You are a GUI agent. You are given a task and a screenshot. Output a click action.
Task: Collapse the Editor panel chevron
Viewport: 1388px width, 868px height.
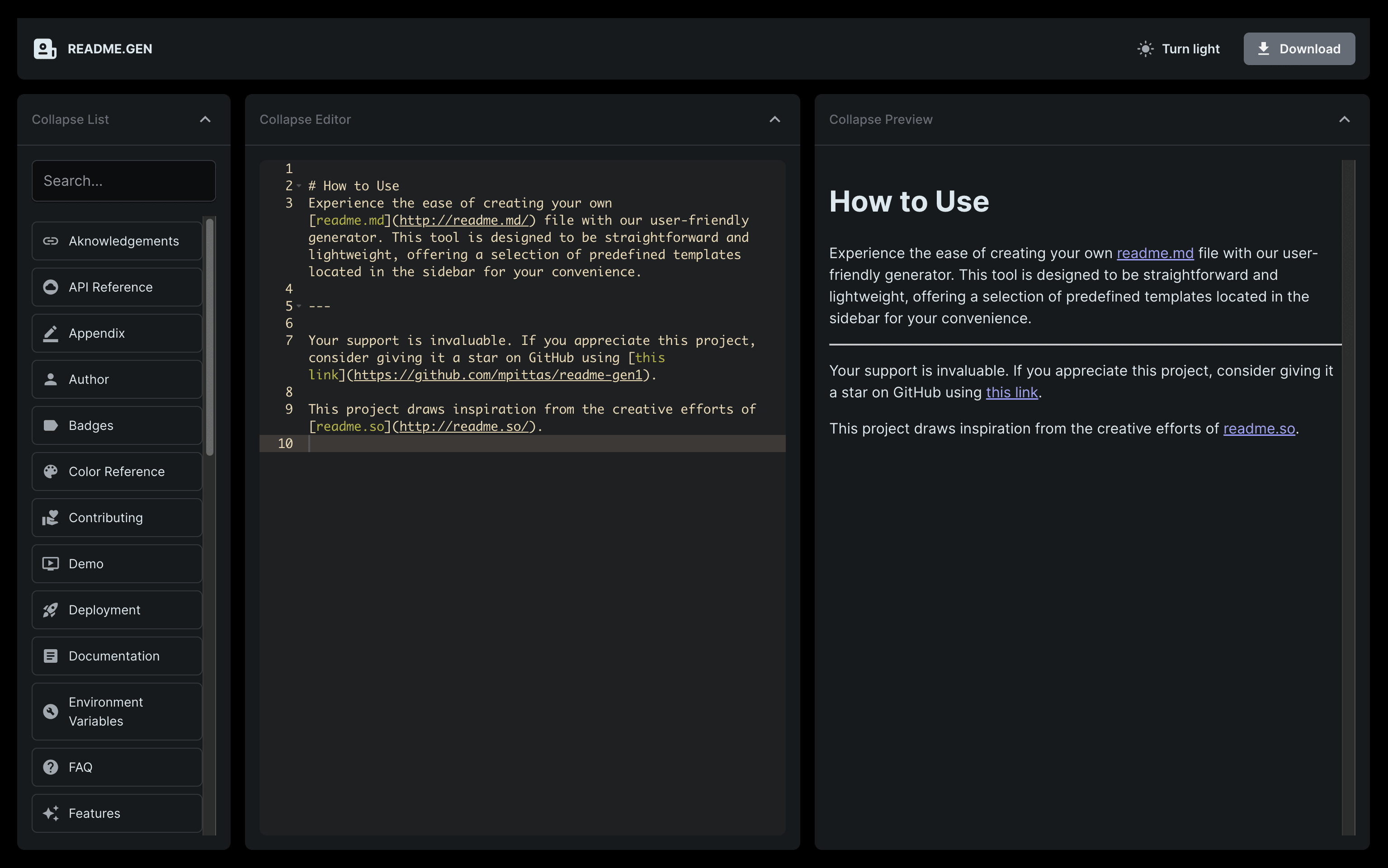(774, 119)
